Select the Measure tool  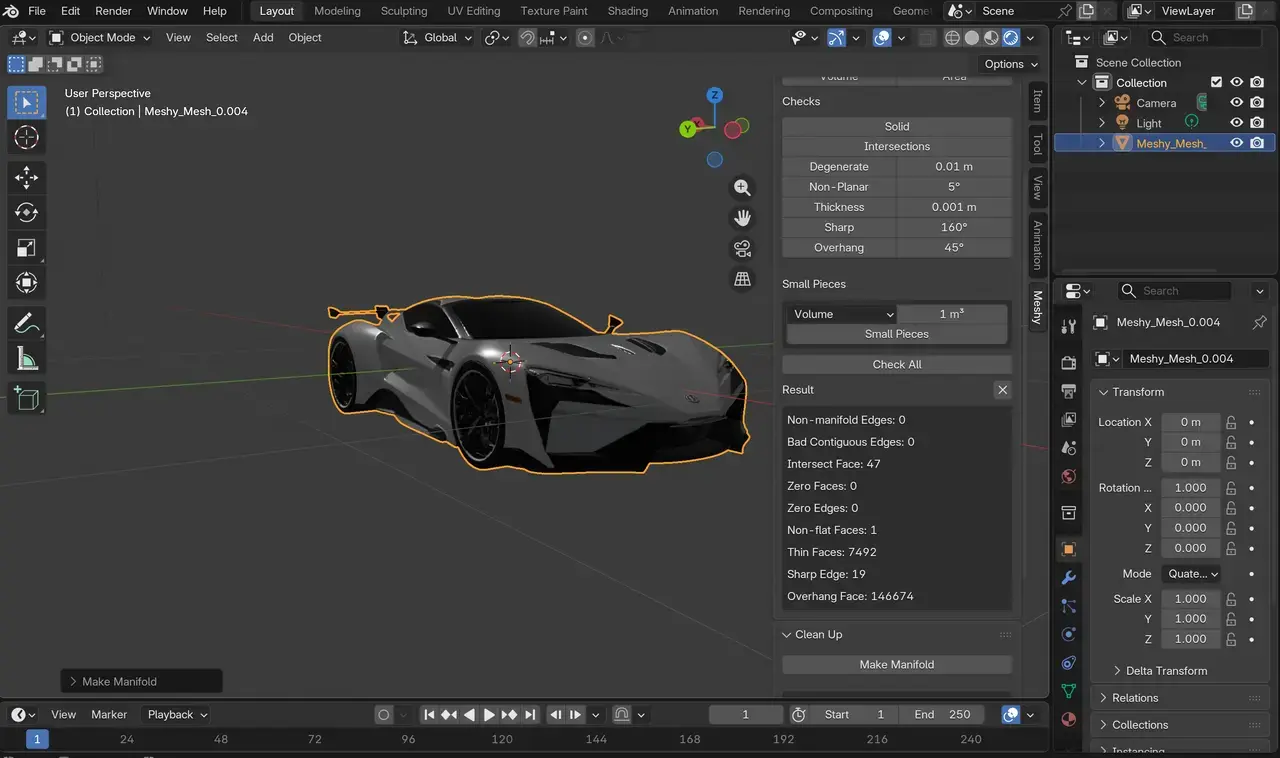point(27,359)
